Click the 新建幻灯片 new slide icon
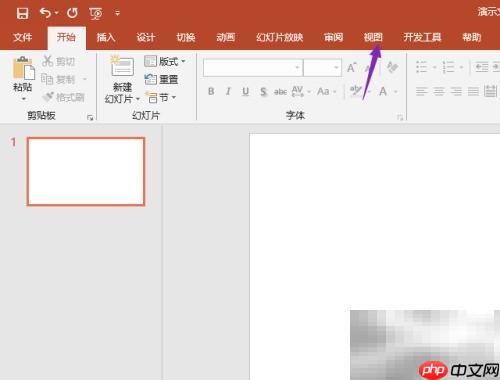The image size is (500, 380). point(122,66)
